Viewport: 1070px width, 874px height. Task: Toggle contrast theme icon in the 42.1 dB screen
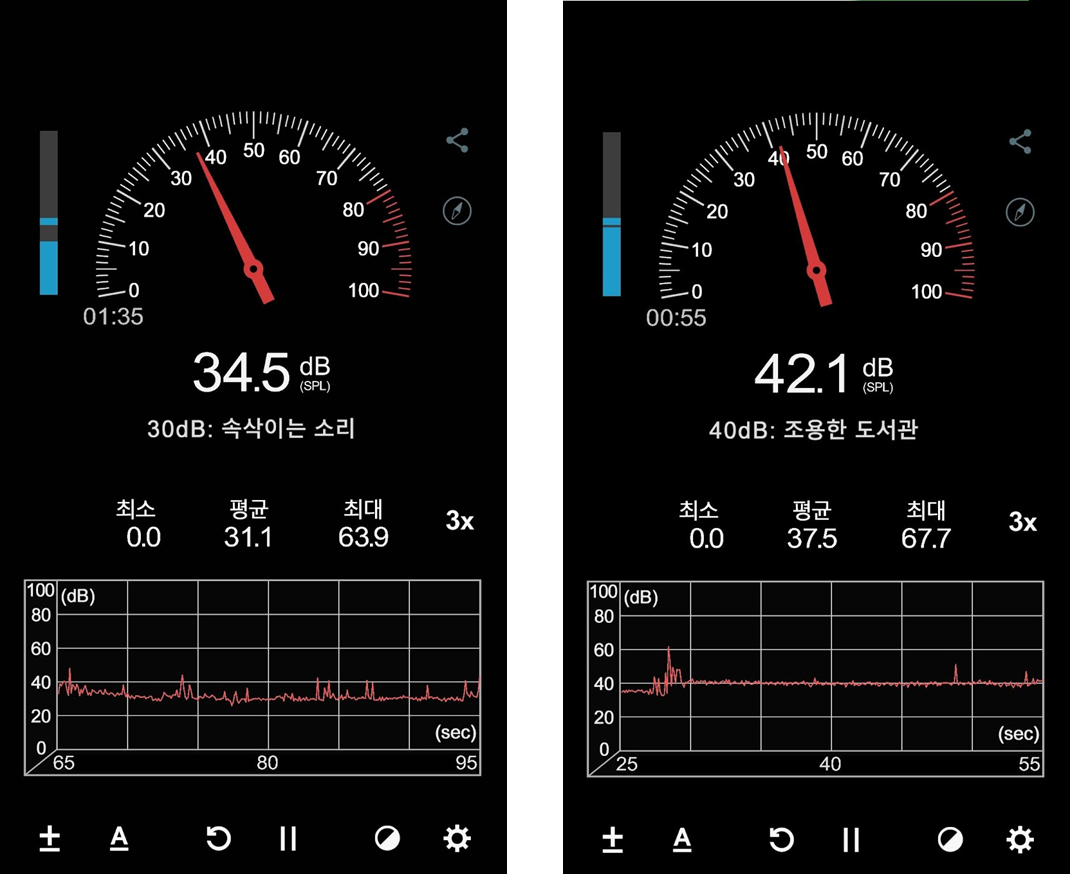coord(950,839)
